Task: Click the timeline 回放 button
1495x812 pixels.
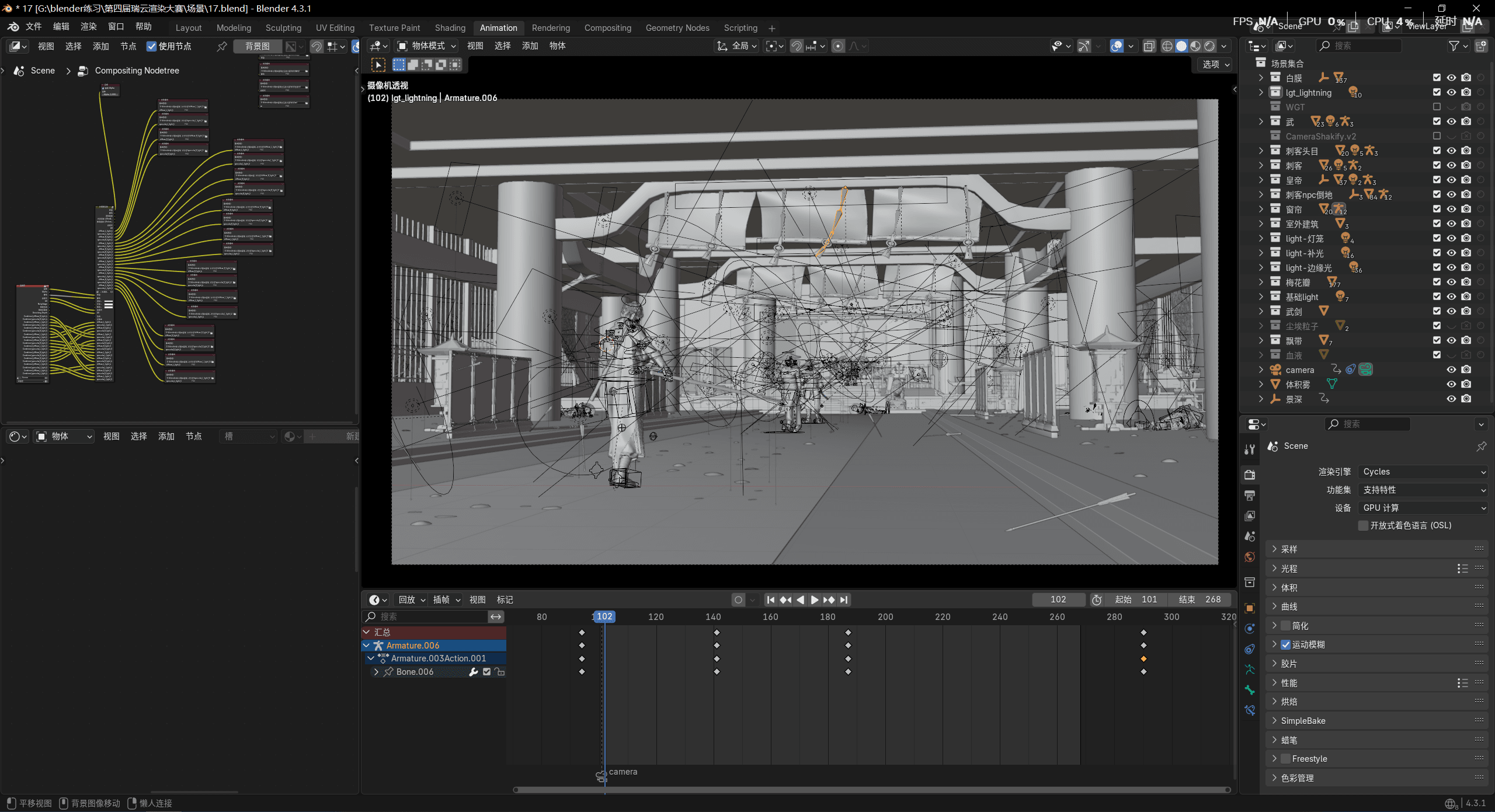Action: point(412,600)
